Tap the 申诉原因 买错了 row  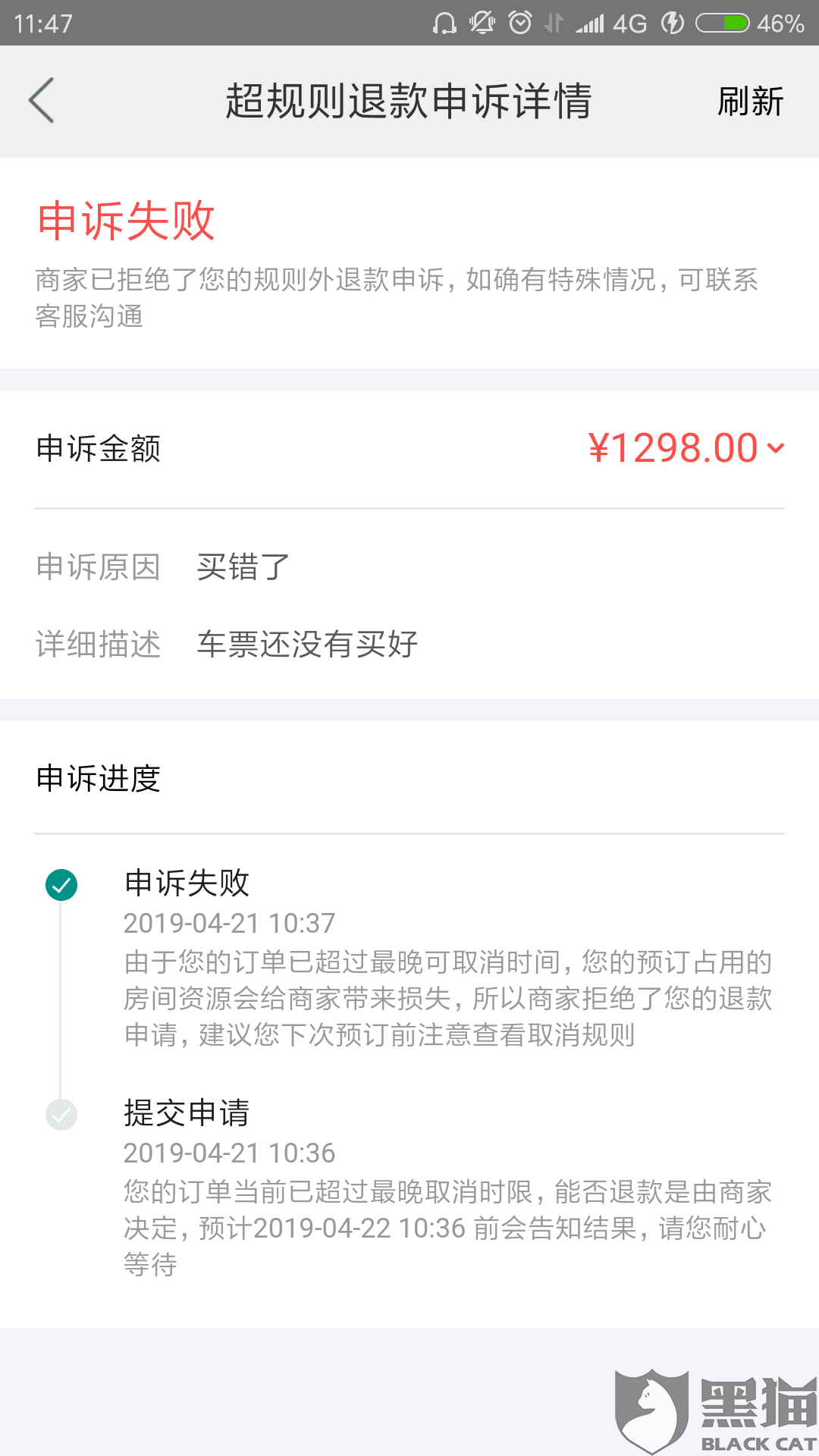(x=243, y=567)
